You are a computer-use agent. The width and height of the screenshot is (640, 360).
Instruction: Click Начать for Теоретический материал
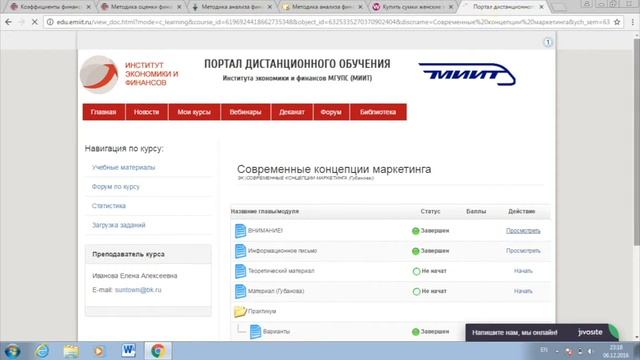[523, 271]
